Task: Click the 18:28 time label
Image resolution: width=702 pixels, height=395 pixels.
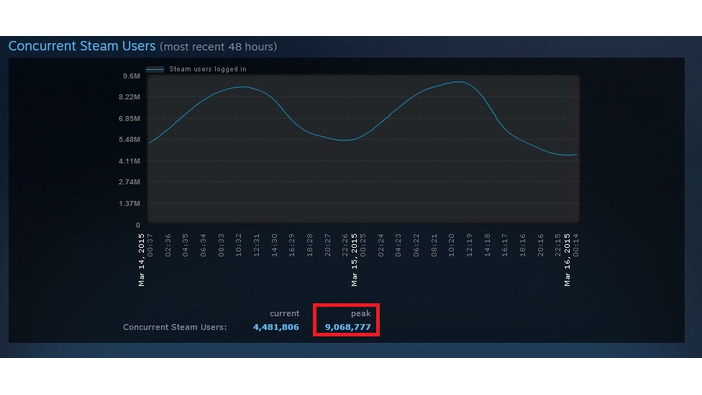Action: 310,245
